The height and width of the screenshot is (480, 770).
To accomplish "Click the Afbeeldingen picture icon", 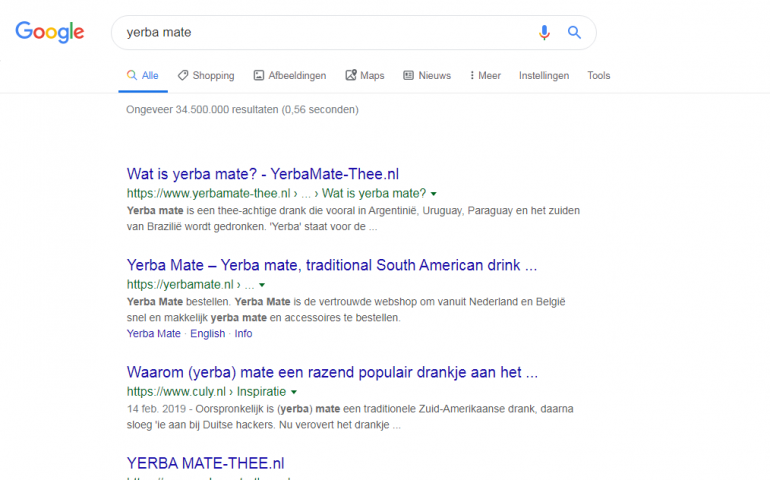I will click(259, 75).
